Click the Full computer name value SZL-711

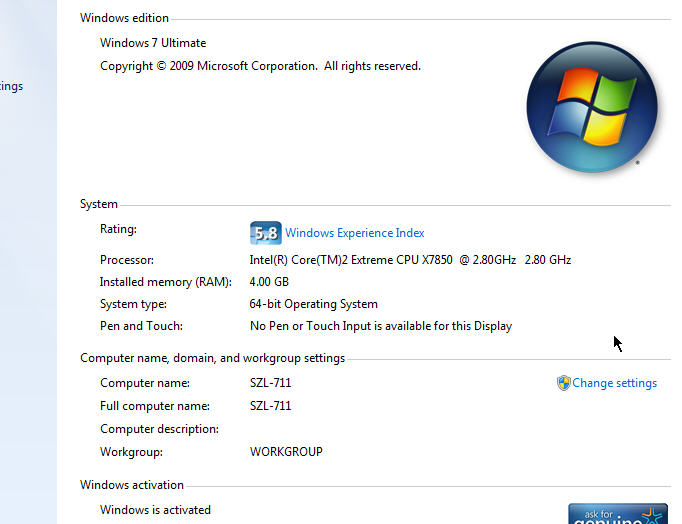coord(270,406)
